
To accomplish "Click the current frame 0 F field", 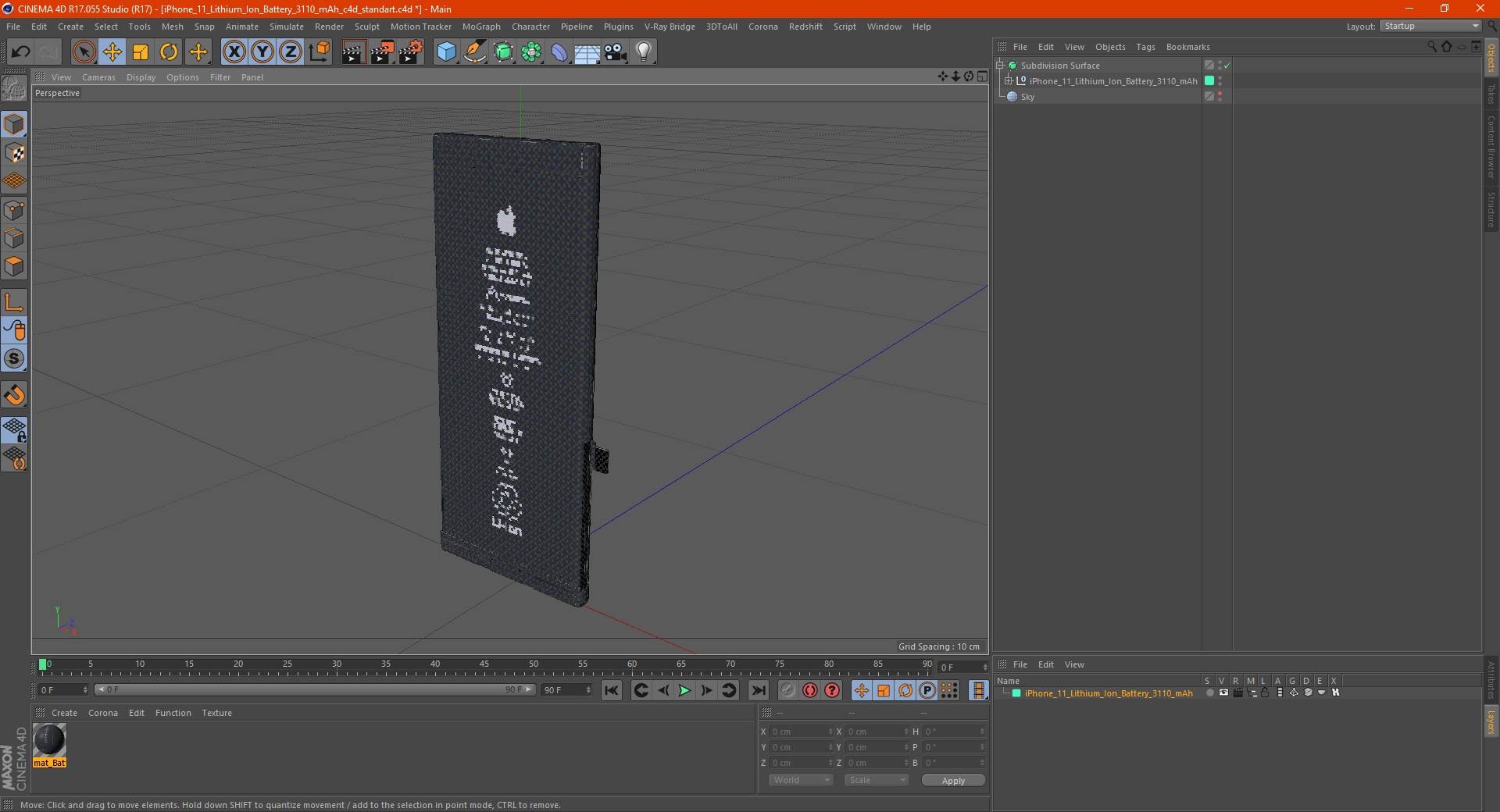I will coord(63,690).
